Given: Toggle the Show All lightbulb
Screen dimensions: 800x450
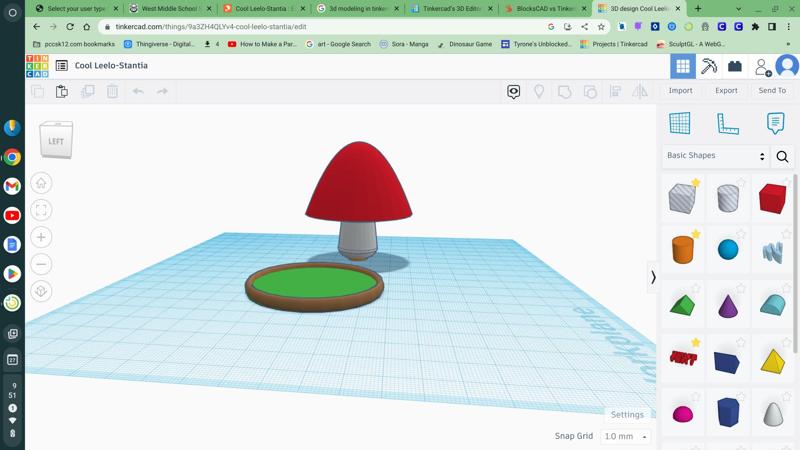Looking at the screenshot, I should [539, 91].
